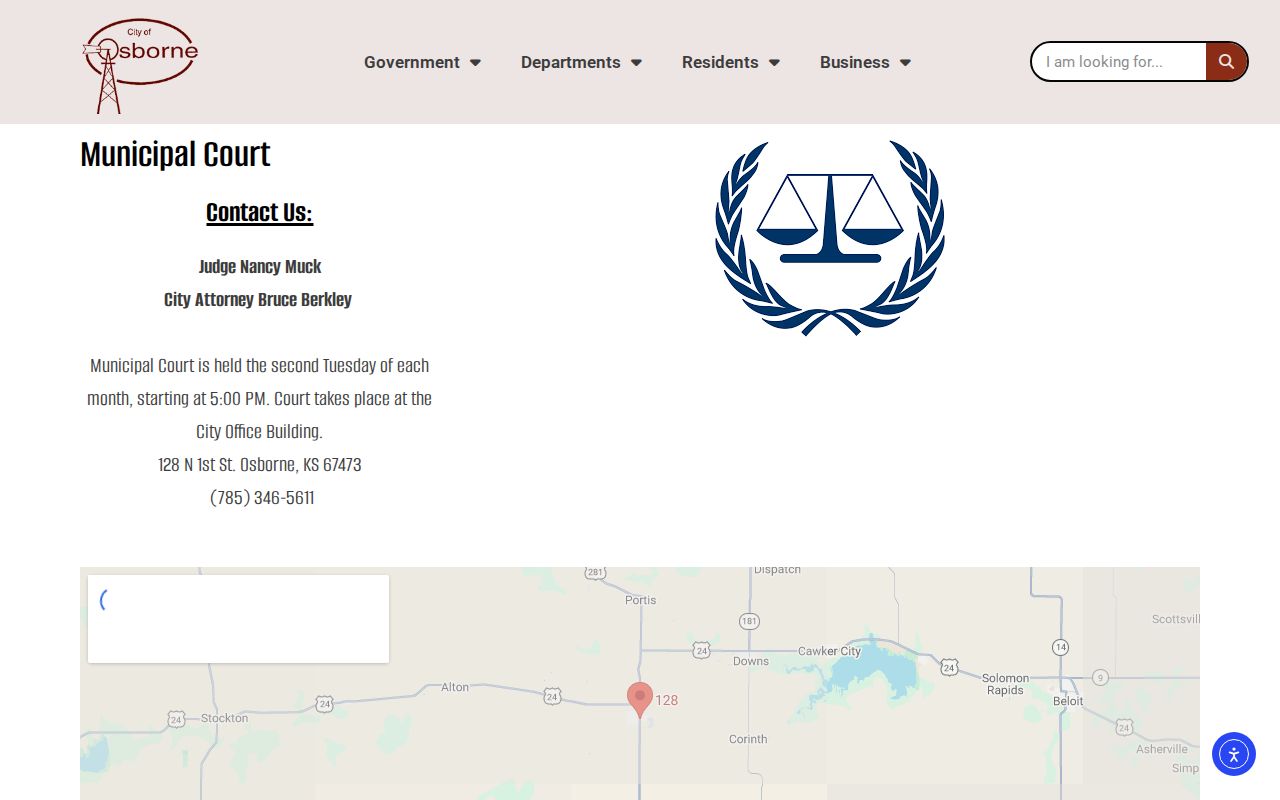1280x800 pixels.
Task: Click the Stockton label on the map
Action: pos(224,718)
